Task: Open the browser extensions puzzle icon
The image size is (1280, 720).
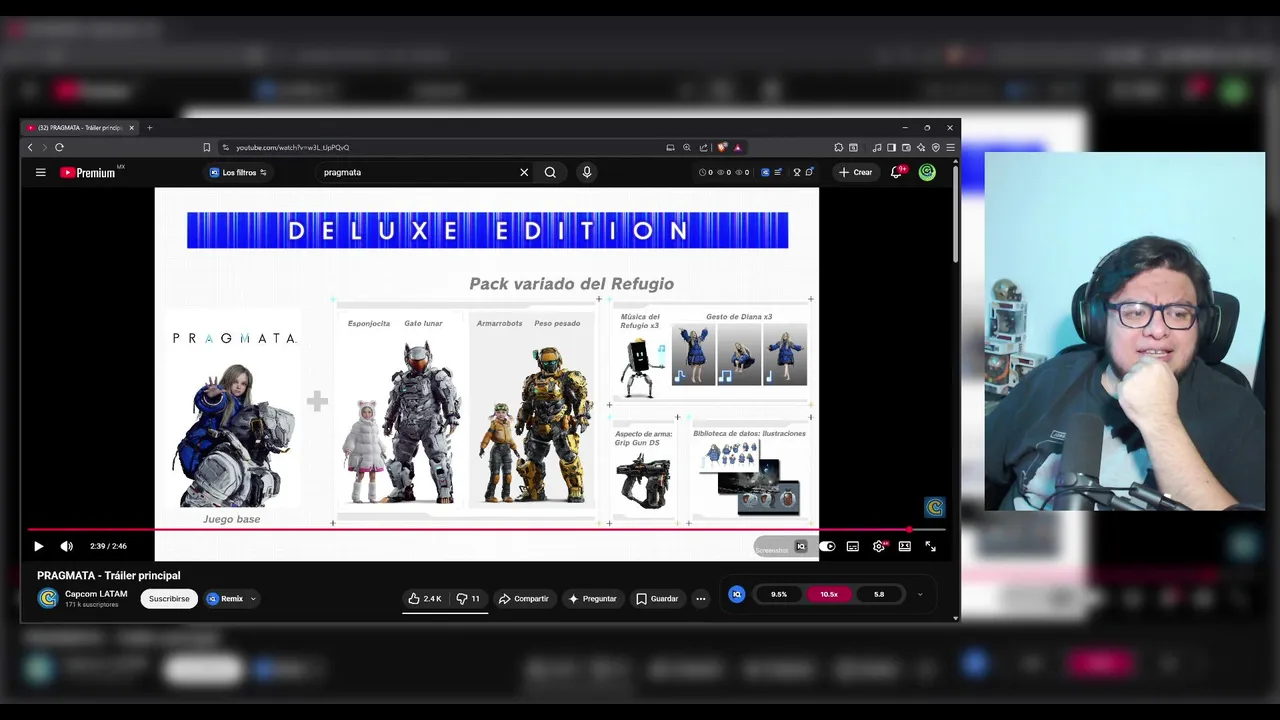Action: [x=839, y=147]
